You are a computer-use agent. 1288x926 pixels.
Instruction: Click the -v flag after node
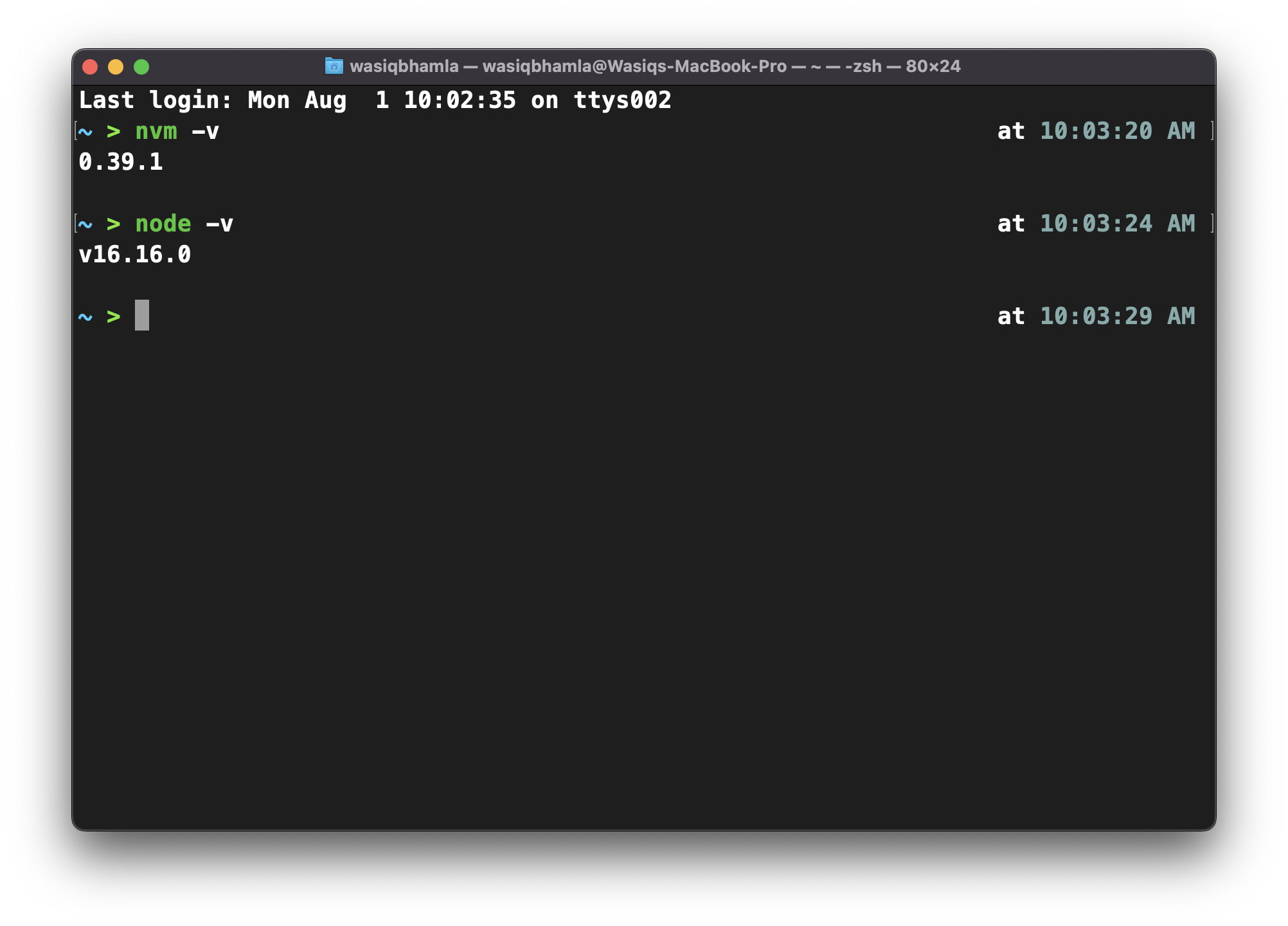pos(219,223)
